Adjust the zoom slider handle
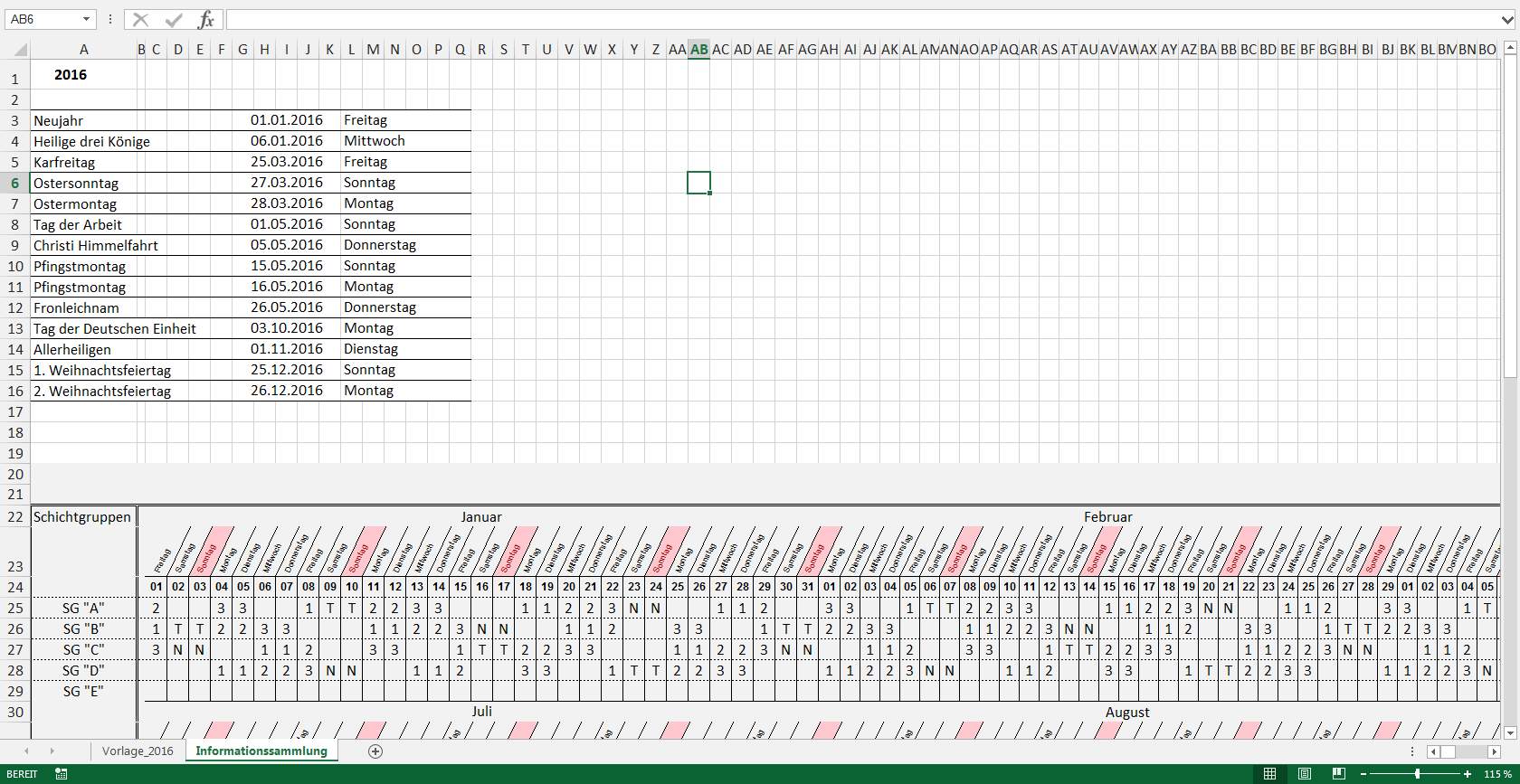 [1417, 774]
